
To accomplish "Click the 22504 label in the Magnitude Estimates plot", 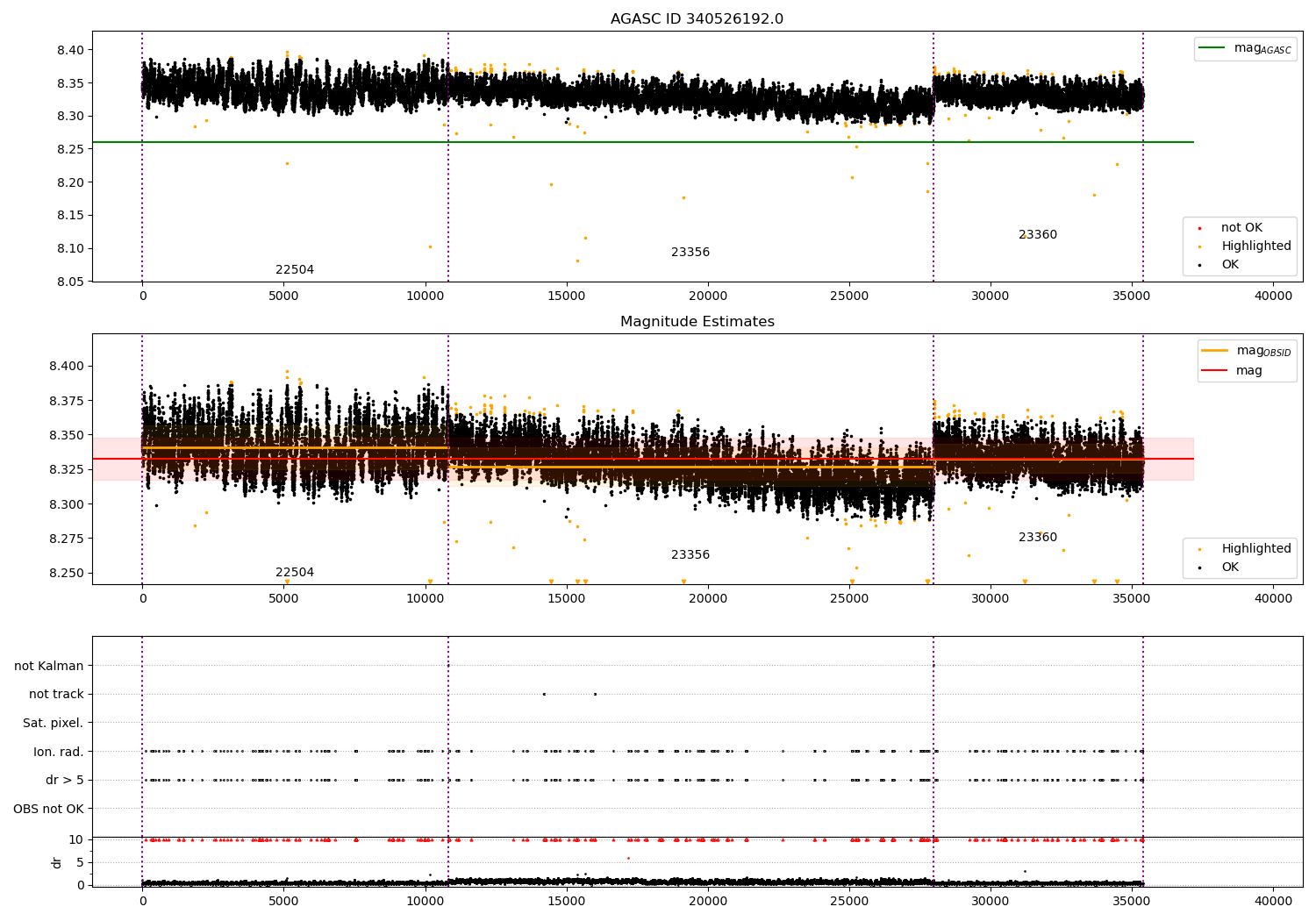I will 295,573.
